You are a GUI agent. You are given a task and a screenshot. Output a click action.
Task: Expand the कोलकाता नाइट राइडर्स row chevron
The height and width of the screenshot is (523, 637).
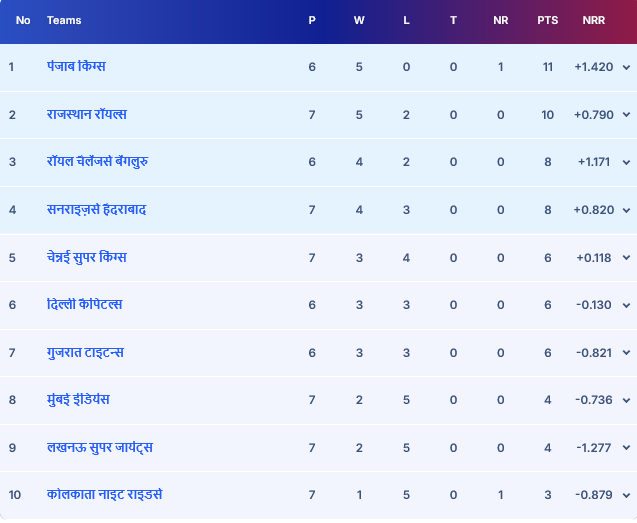click(x=626, y=495)
